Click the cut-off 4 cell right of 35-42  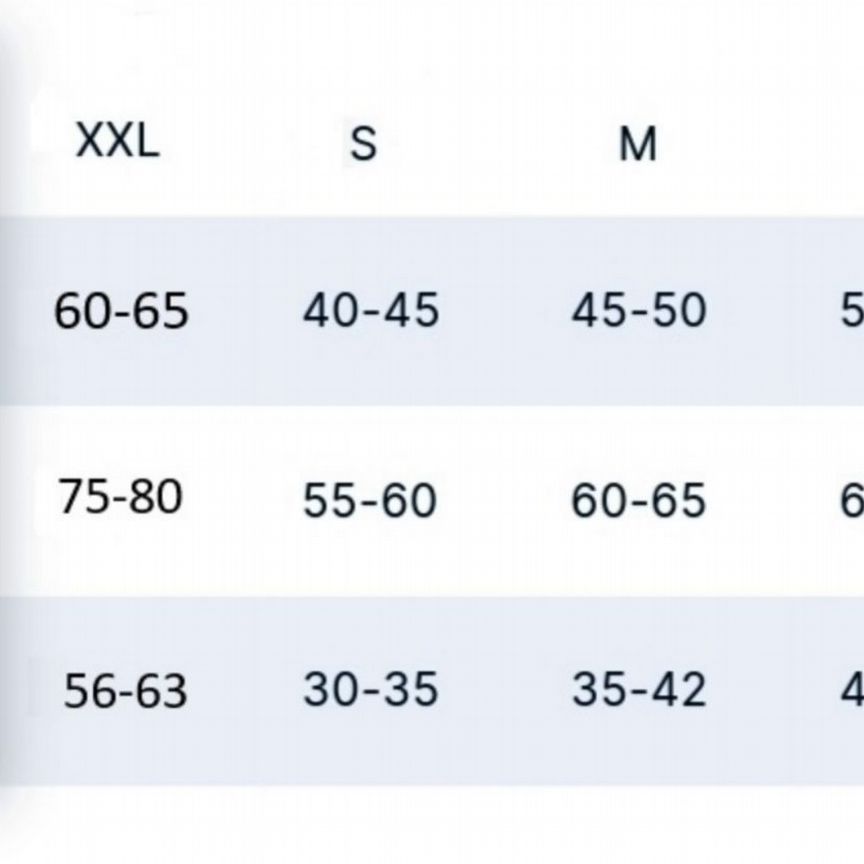(852, 689)
